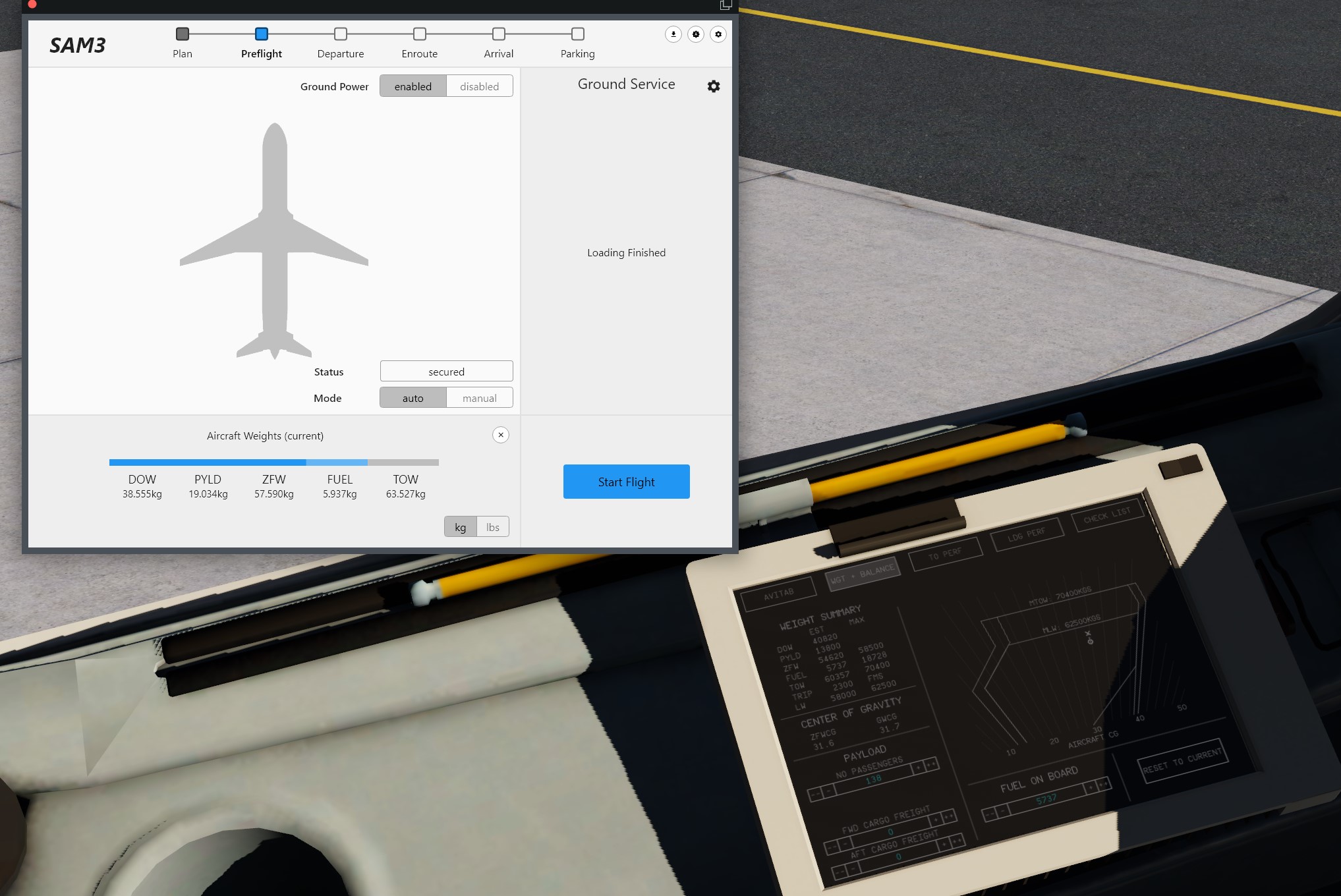Decrease fuel on board with double minus
Viewport: 1341px width, 896px height.
(x=989, y=814)
